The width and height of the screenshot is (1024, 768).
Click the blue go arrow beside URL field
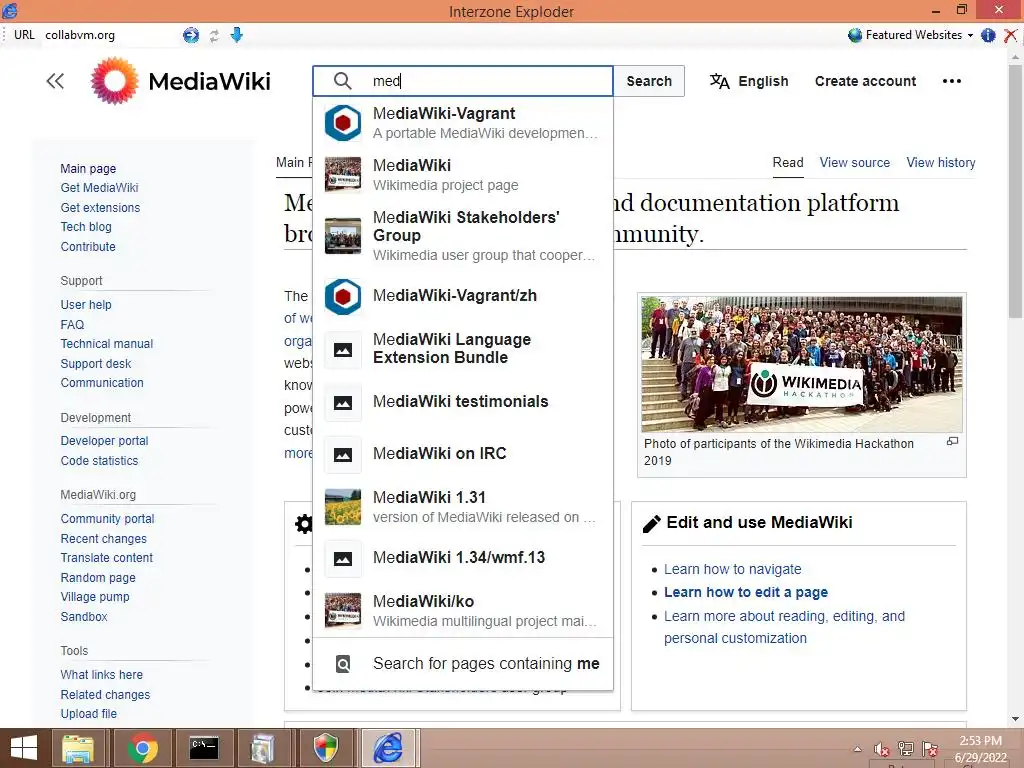pos(191,35)
